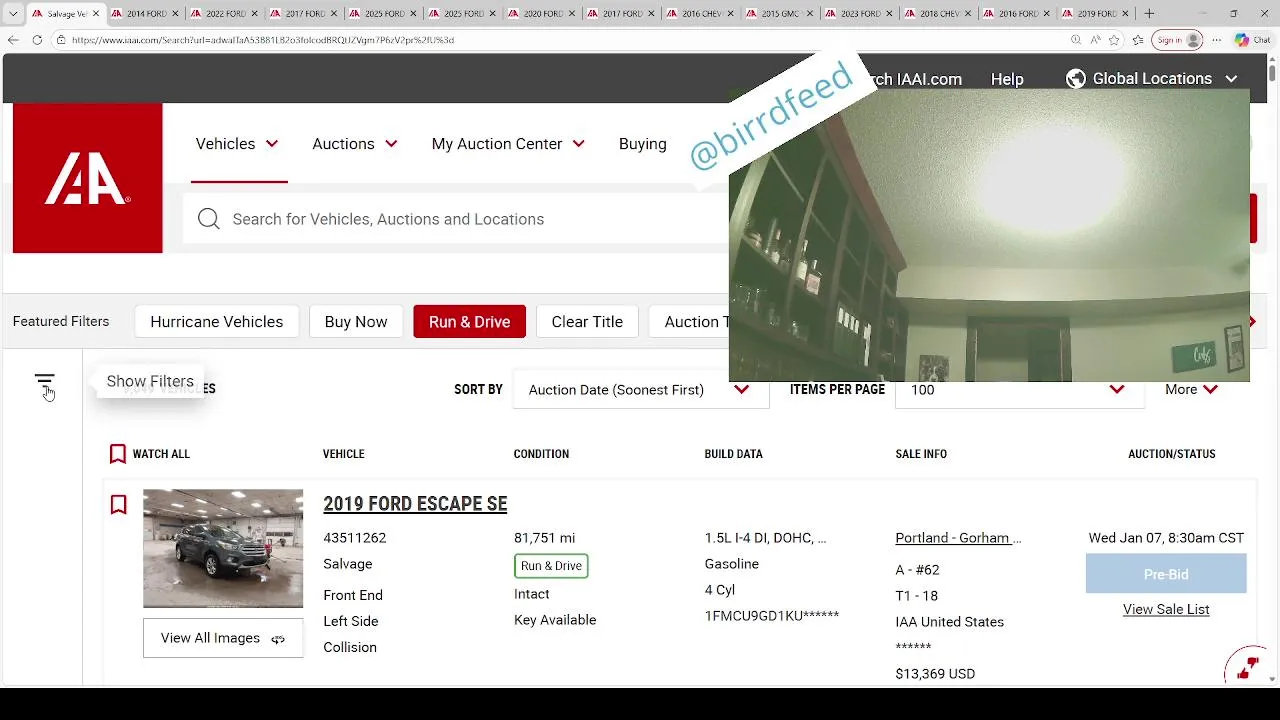Switch to the 2023 FORD tab
The image size is (1280, 720).
859,14
